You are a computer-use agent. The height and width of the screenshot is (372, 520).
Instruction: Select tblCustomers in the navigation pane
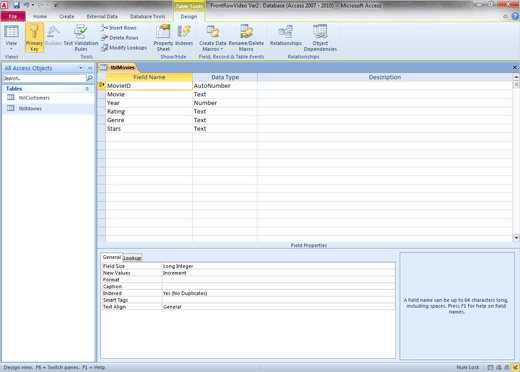(49, 98)
